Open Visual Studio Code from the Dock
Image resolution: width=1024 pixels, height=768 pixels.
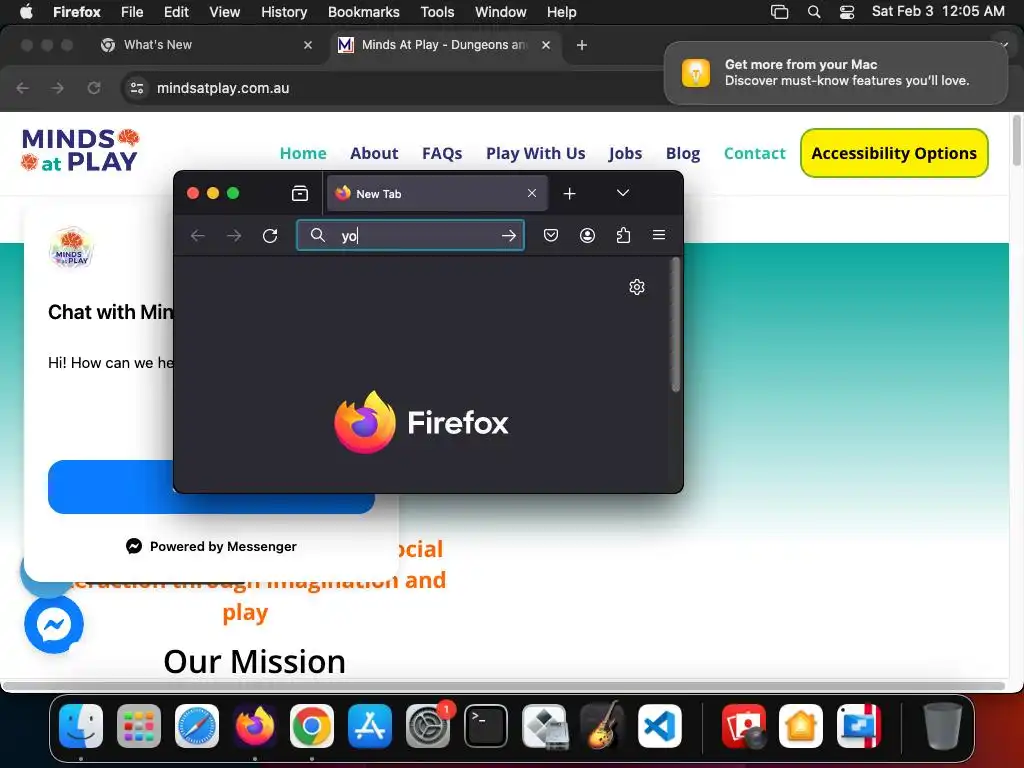pyautogui.click(x=660, y=726)
